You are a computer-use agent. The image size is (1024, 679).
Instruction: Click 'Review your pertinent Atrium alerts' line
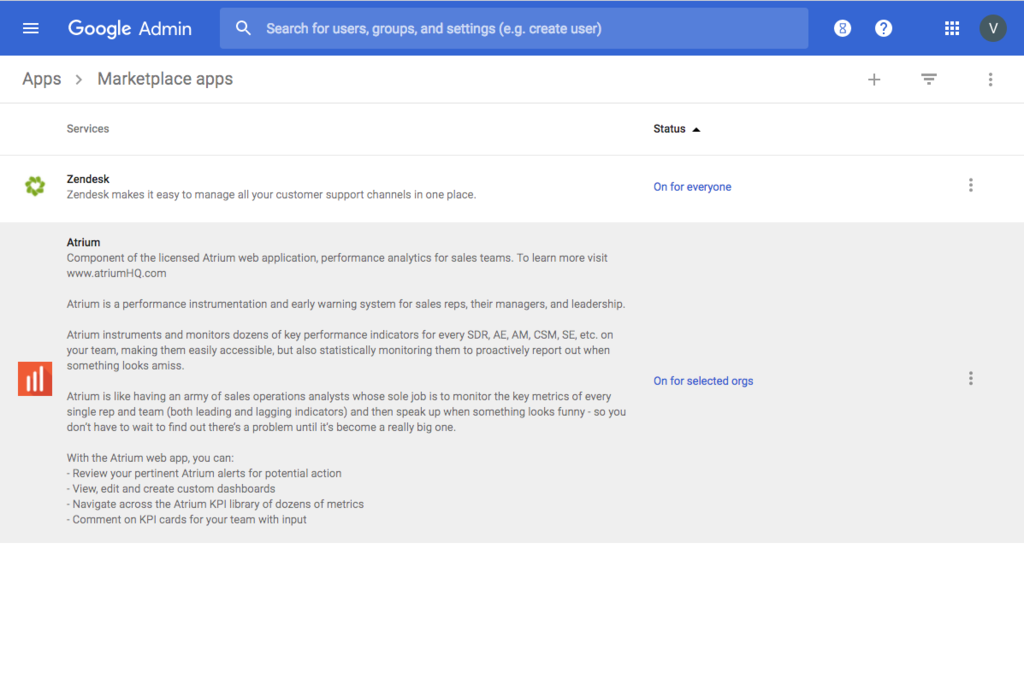click(x=204, y=473)
